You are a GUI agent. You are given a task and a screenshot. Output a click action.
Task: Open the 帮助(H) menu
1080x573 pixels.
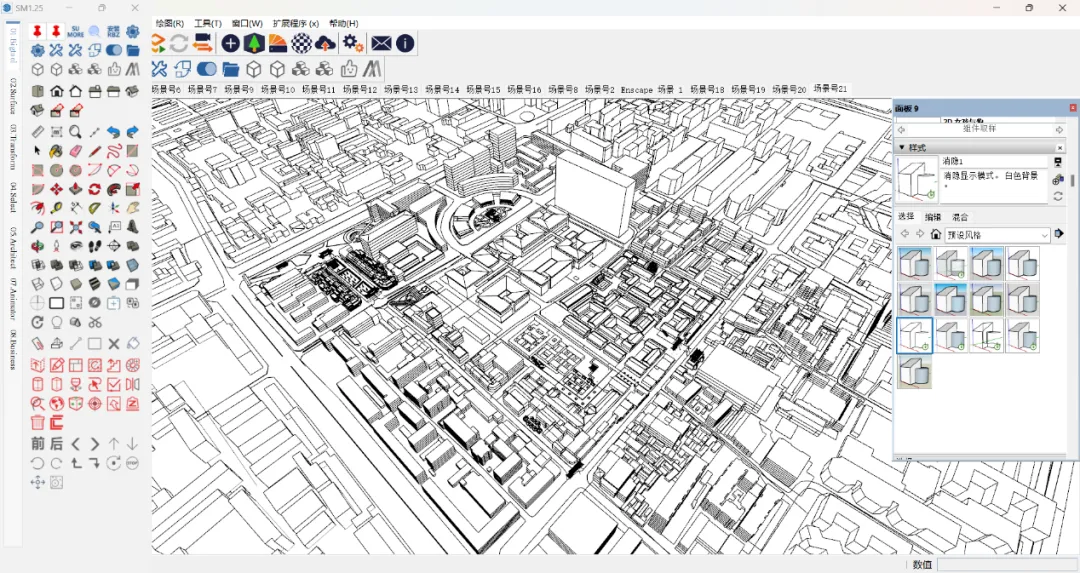point(344,23)
